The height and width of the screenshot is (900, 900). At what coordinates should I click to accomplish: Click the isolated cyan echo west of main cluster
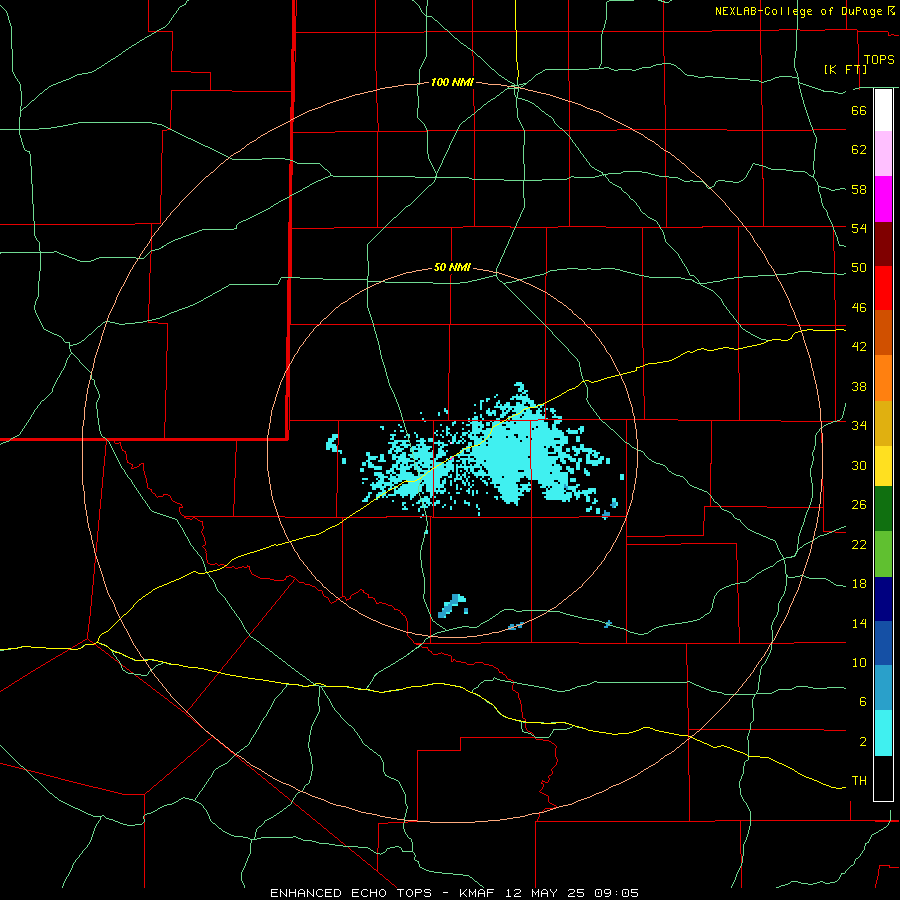click(x=333, y=443)
